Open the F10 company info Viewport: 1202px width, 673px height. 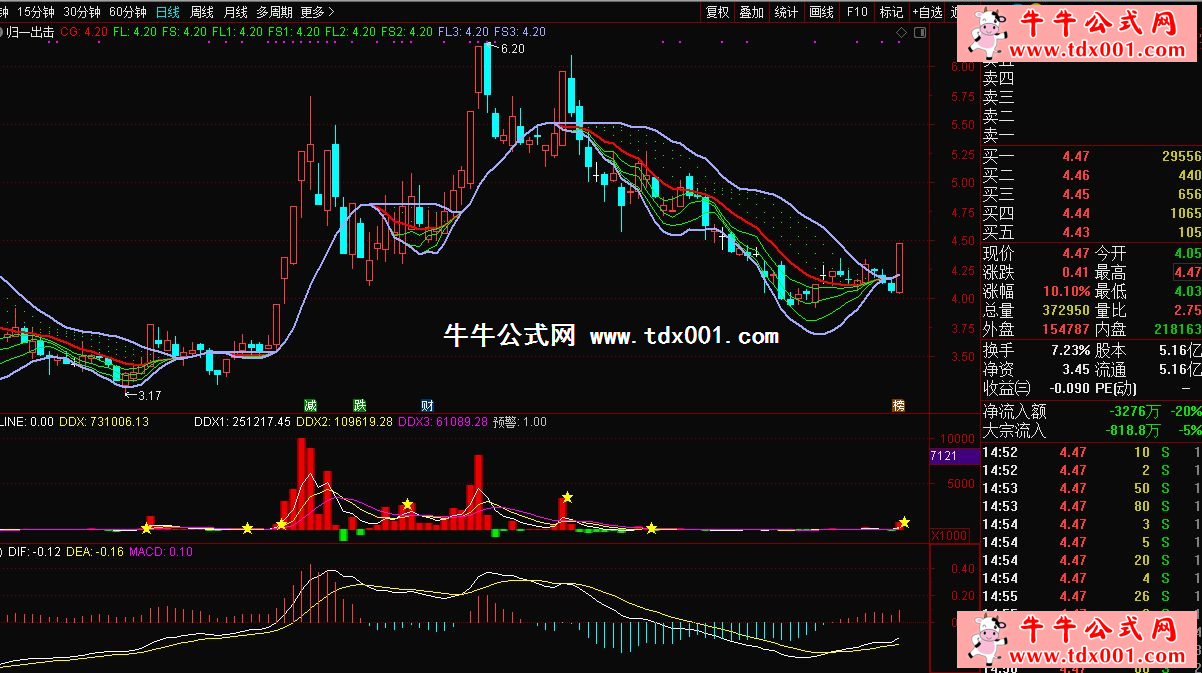857,12
